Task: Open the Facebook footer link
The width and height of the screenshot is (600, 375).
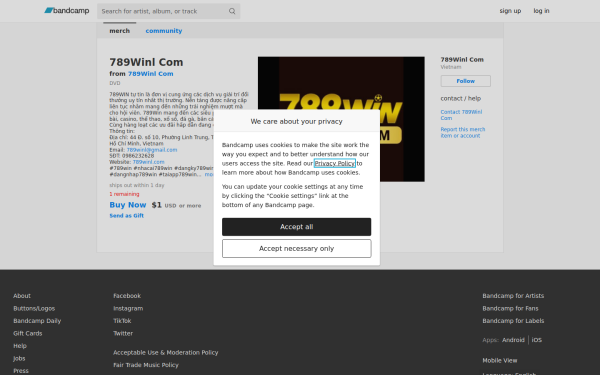Action: click(x=127, y=296)
